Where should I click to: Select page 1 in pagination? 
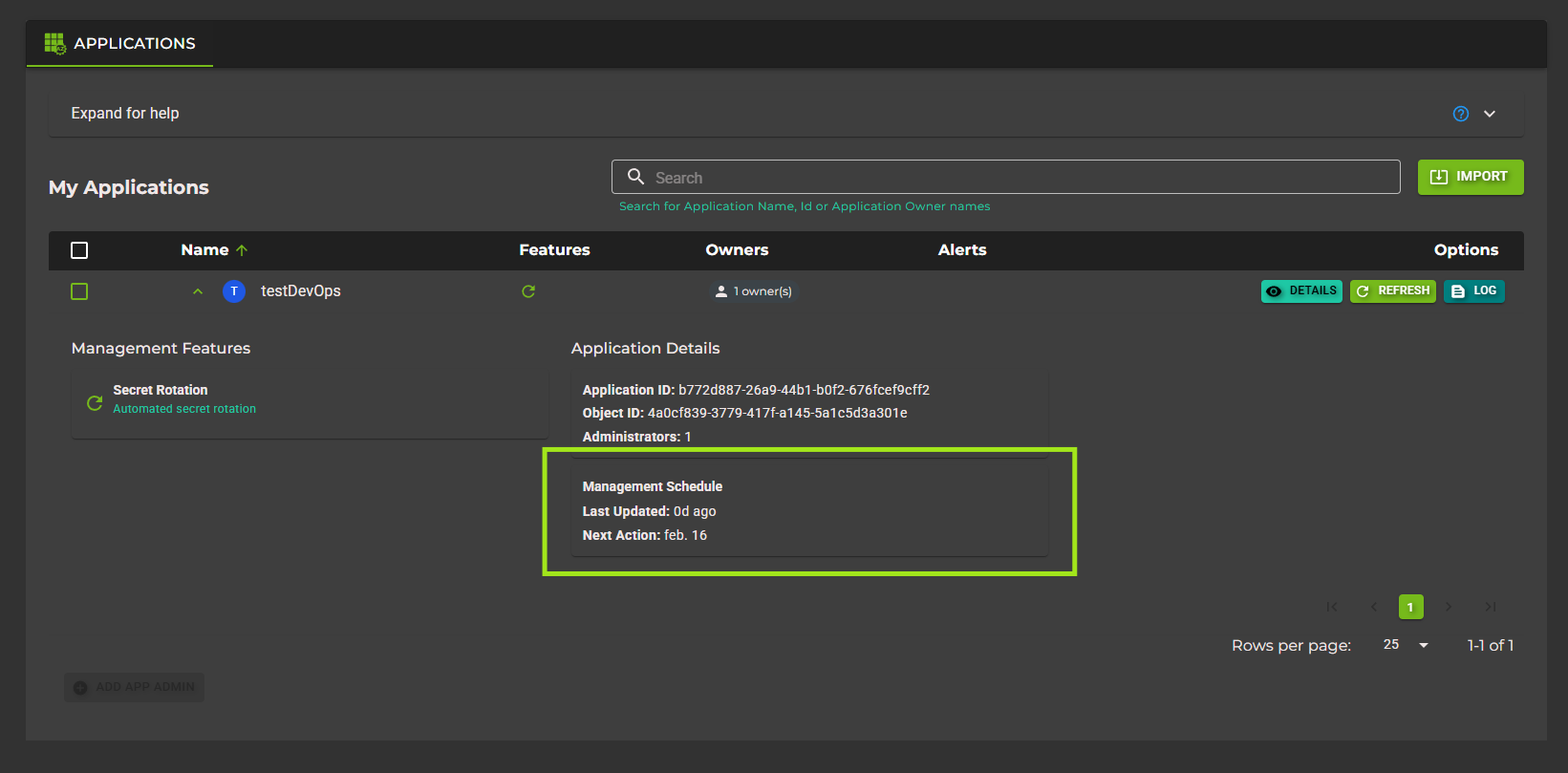[x=1410, y=607]
